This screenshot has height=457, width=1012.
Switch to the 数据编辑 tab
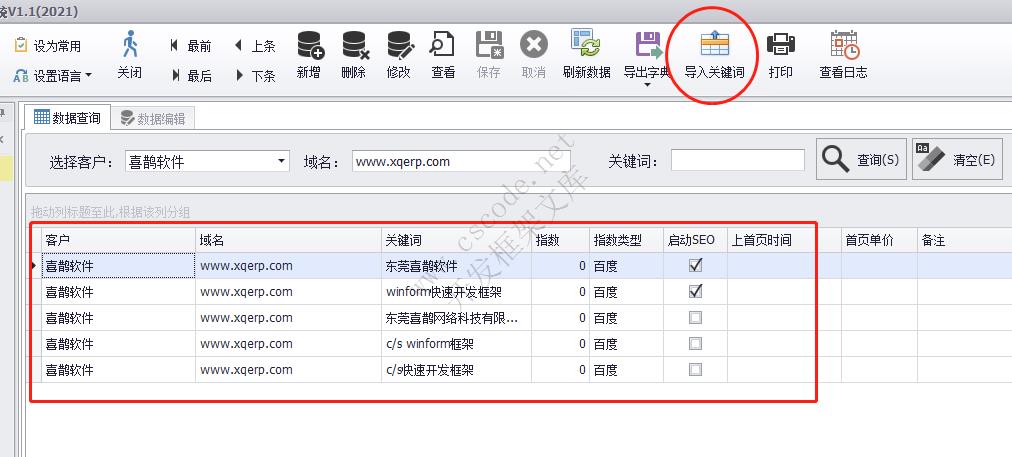tap(153, 118)
